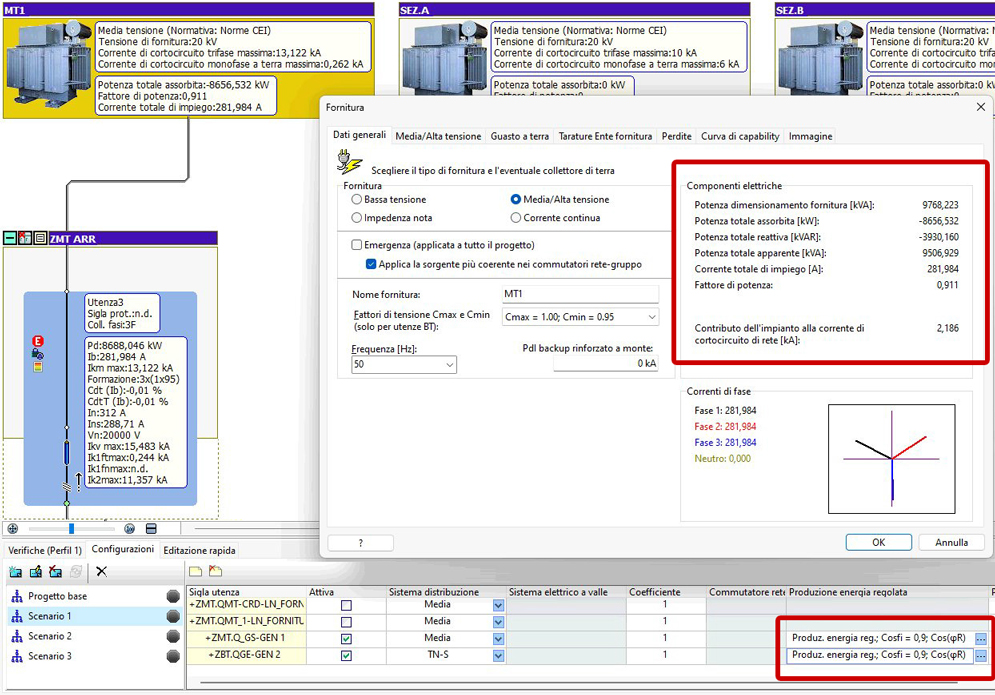Screen dimensions: 995x695
Task: Open the Curva di capability tab
Action: 740,136
